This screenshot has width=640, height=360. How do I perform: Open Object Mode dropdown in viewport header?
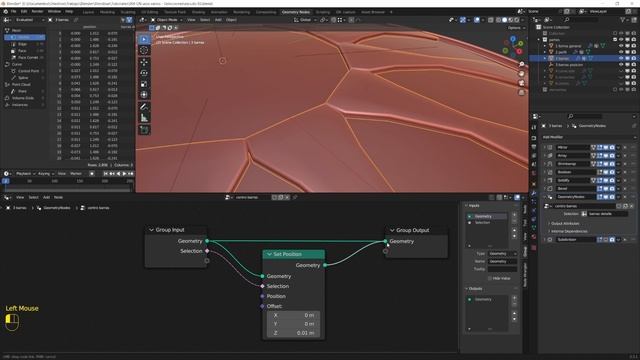pyautogui.click(x=167, y=20)
